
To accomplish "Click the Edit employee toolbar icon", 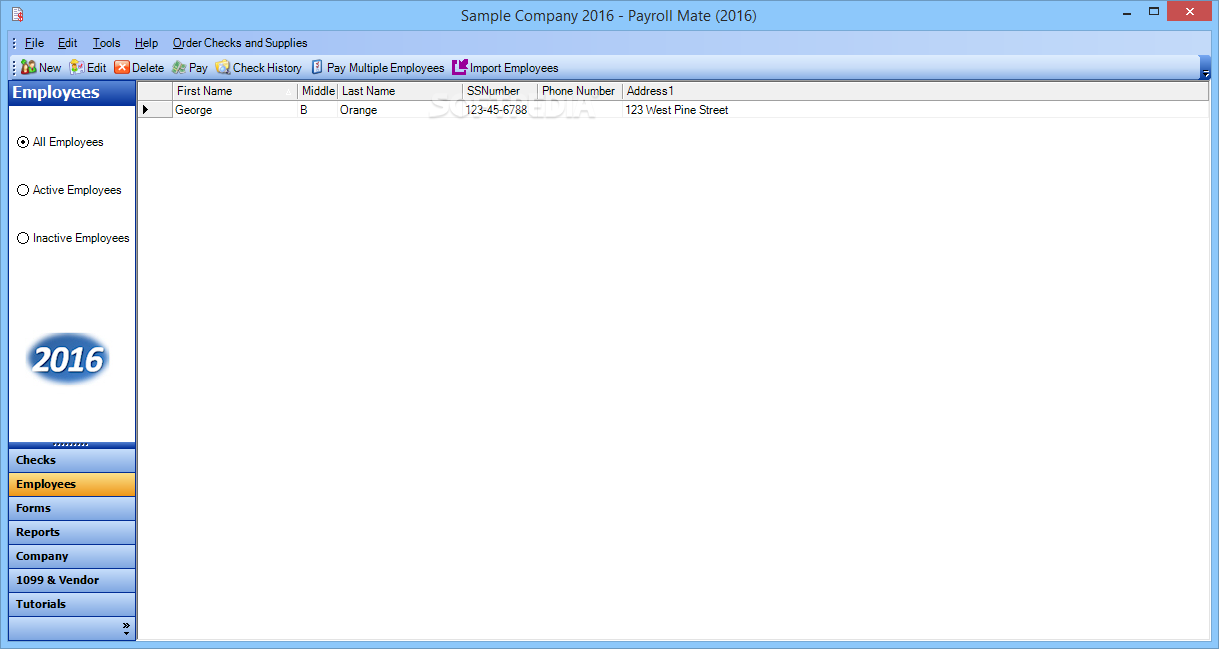I will [77, 68].
